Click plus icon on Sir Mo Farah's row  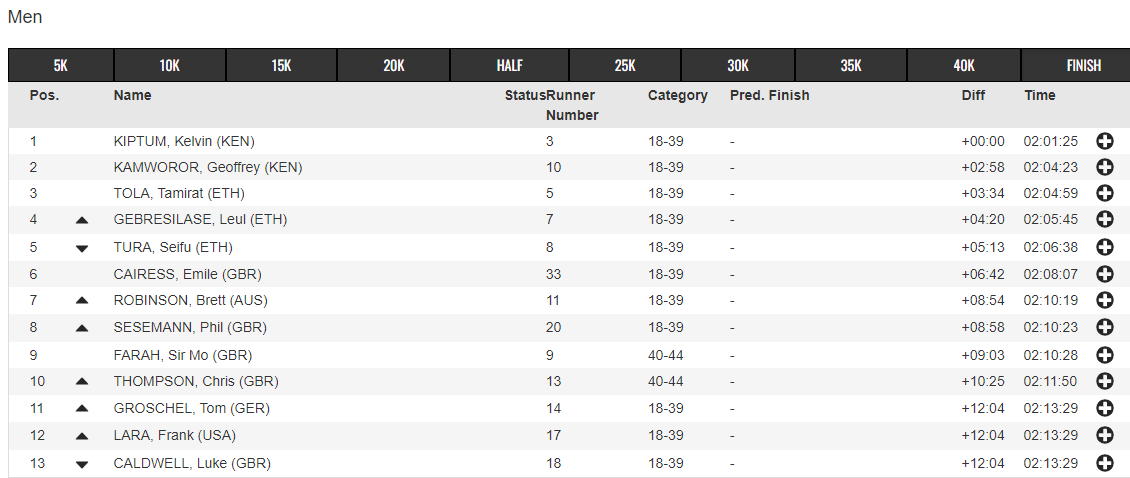(1104, 355)
